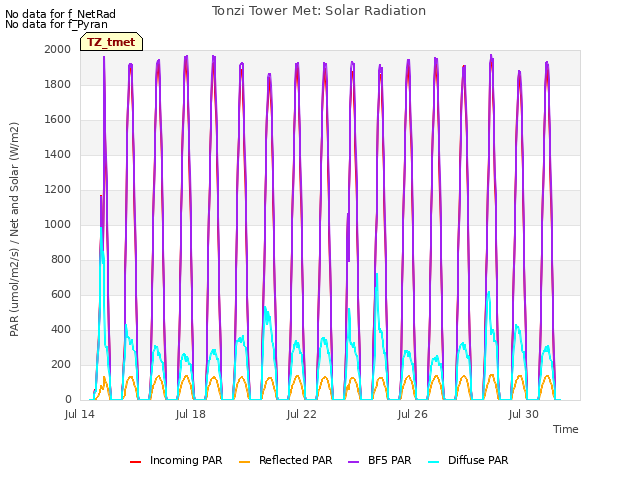Click the BF5 PAR legend entry
Viewport: 640px width, 480px height.
click(x=380, y=460)
